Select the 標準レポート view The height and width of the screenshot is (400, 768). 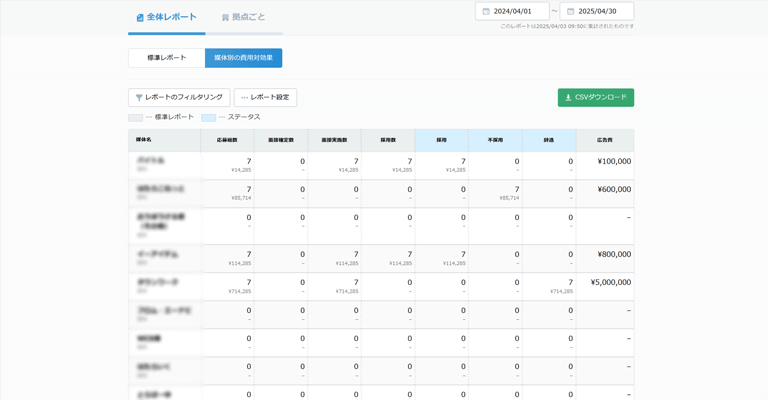167,58
